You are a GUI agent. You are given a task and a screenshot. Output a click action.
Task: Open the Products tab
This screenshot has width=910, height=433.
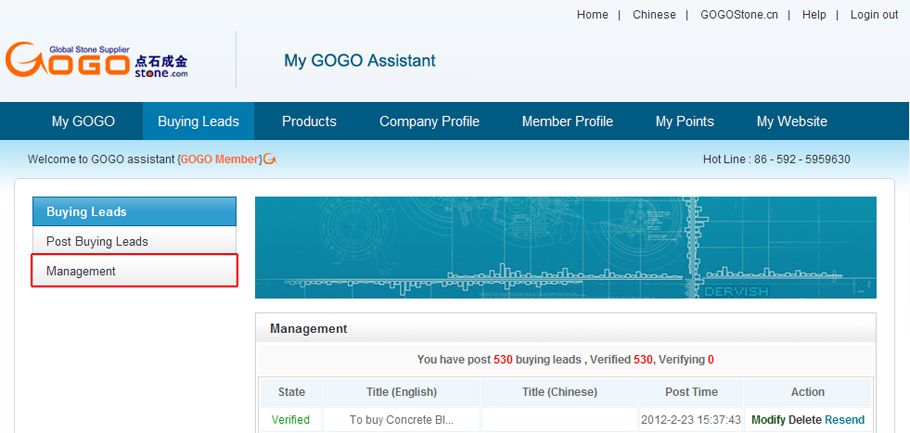[x=309, y=121]
